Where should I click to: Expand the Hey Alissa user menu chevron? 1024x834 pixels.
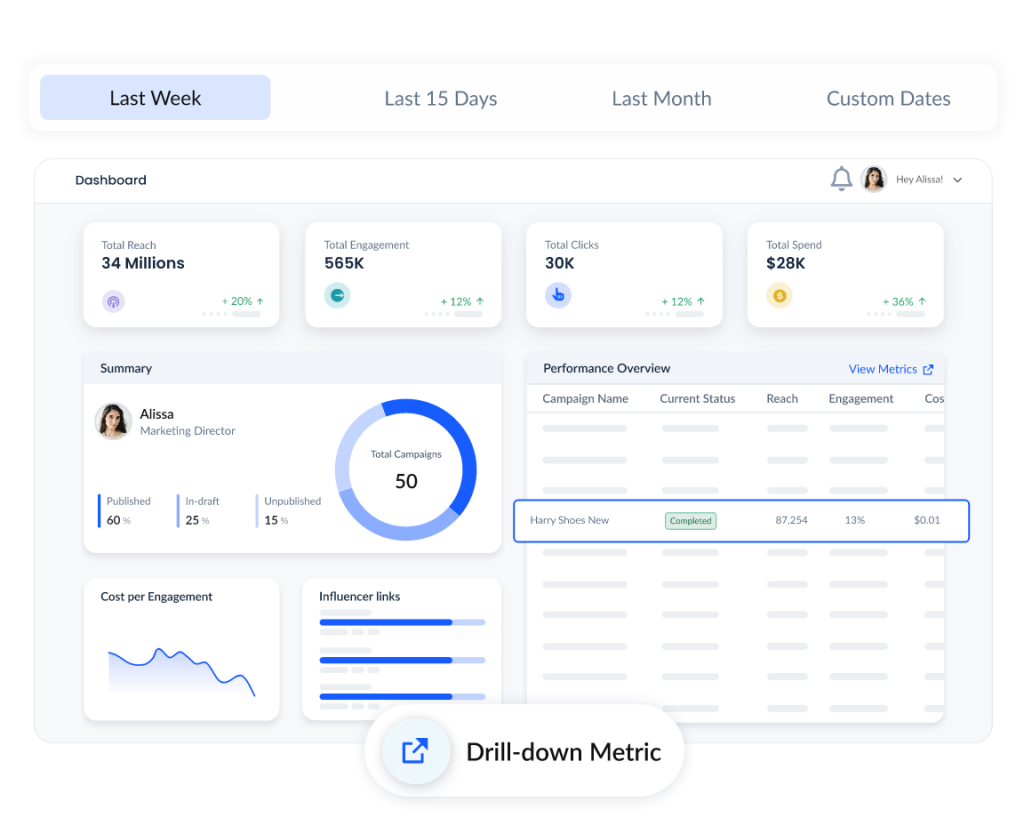[x=957, y=180]
